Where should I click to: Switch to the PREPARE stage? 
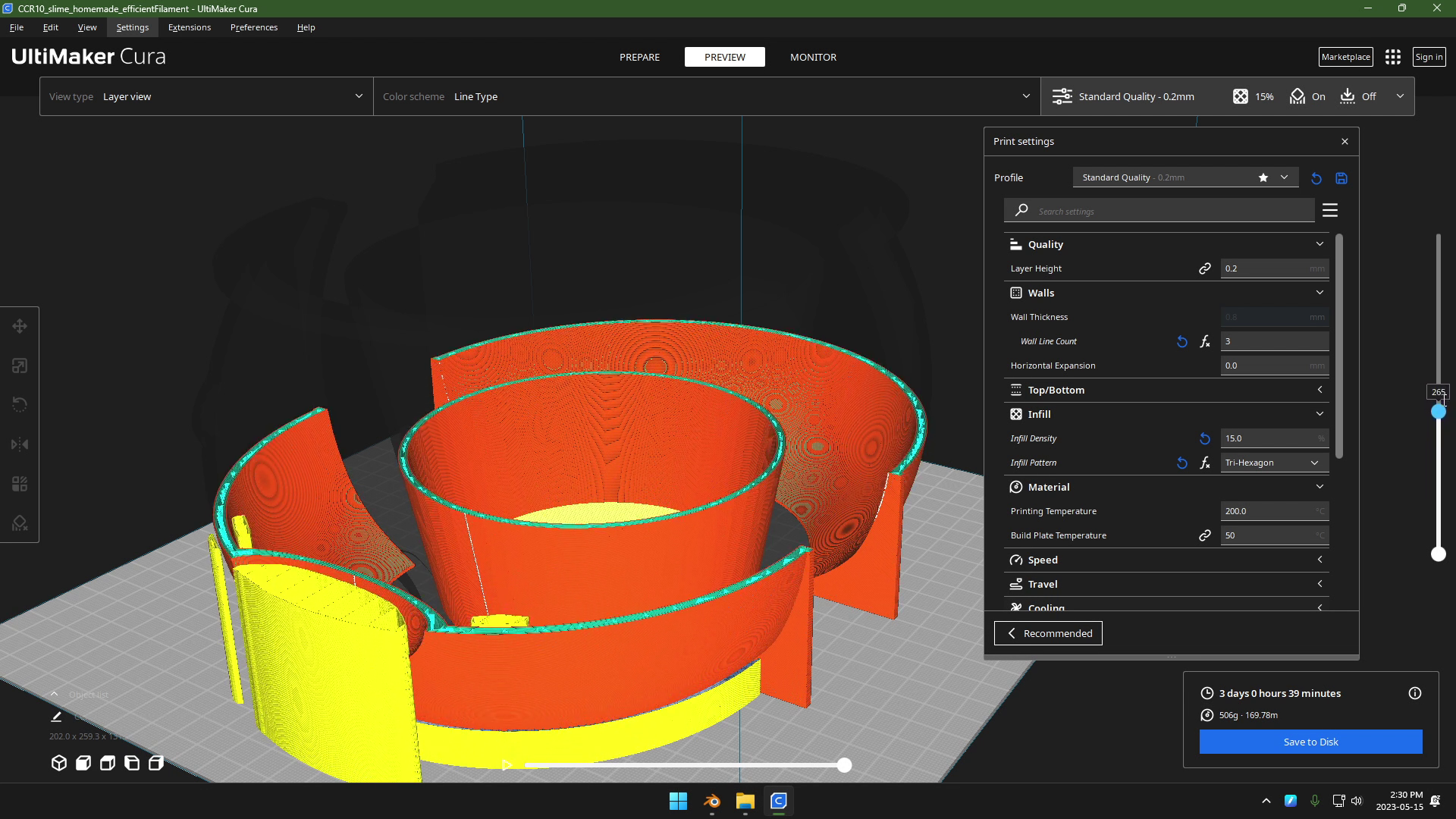(639, 57)
